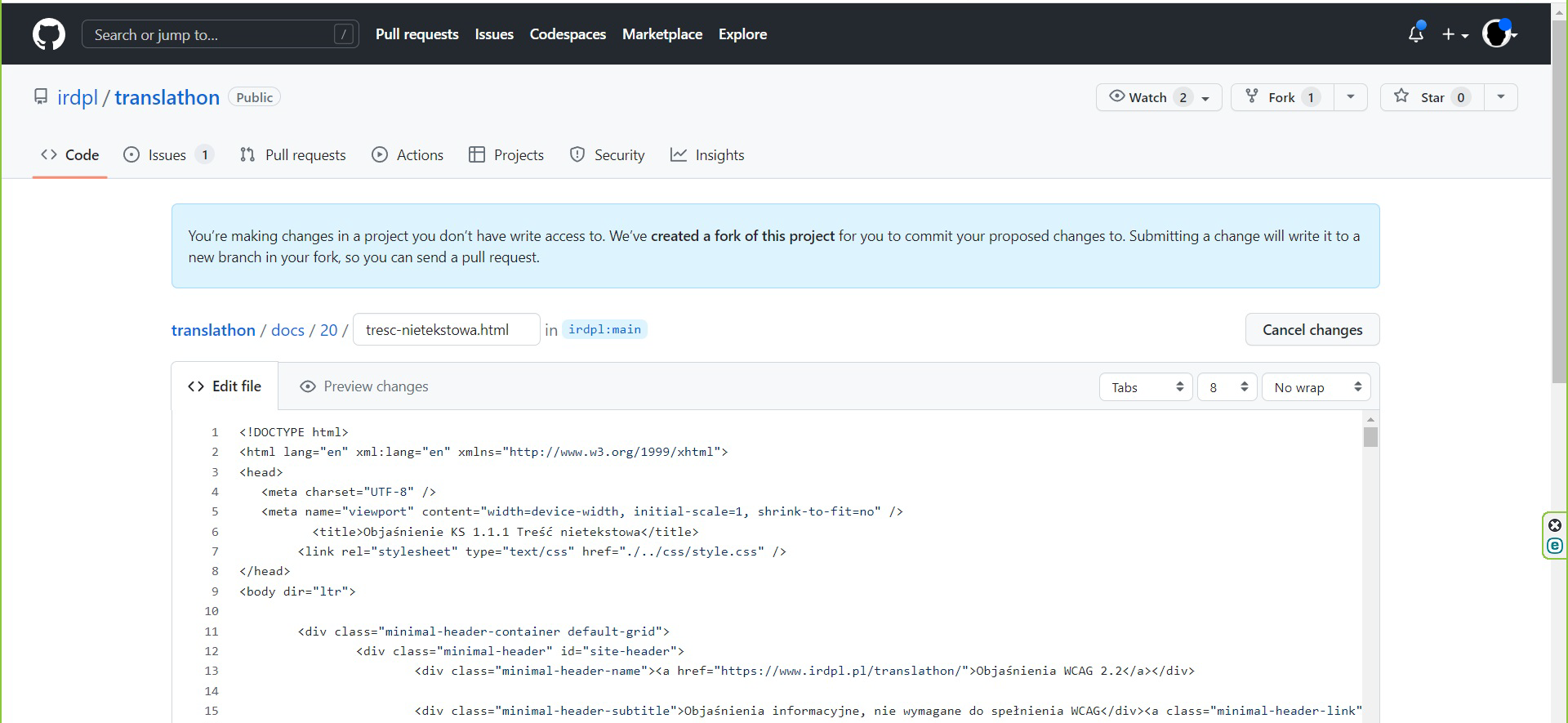1568x723 pixels.
Task: Click the Fork button
Action: [x=1281, y=97]
